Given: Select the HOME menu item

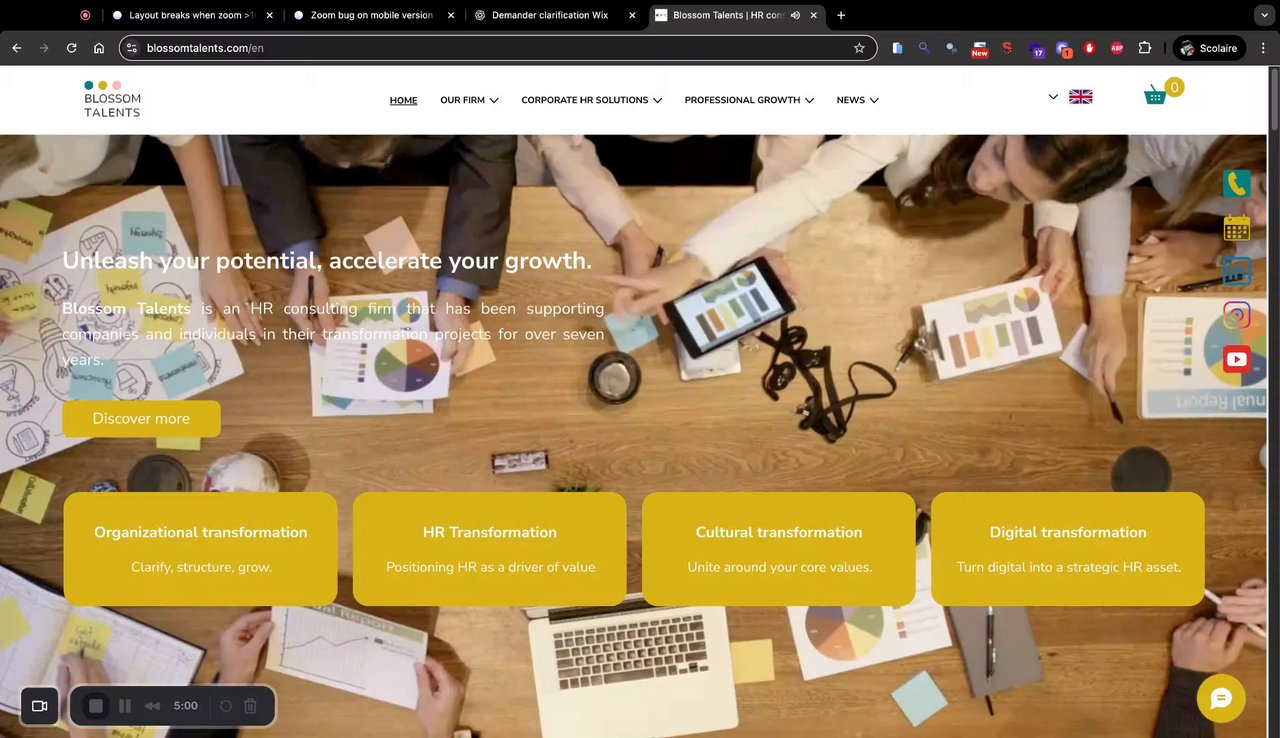Looking at the screenshot, I should point(404,100).
